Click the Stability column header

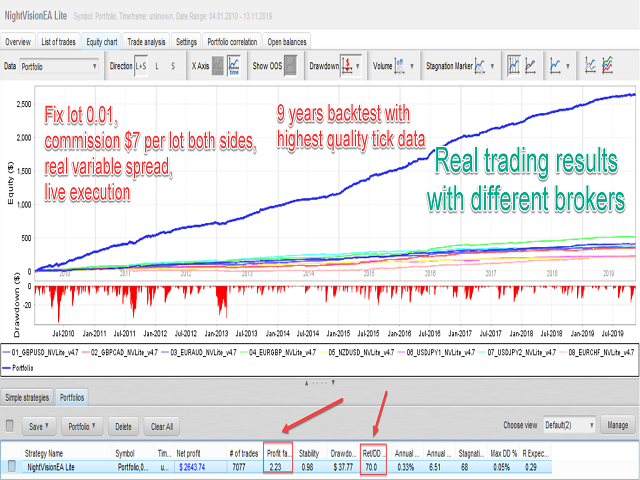(309, 453)
